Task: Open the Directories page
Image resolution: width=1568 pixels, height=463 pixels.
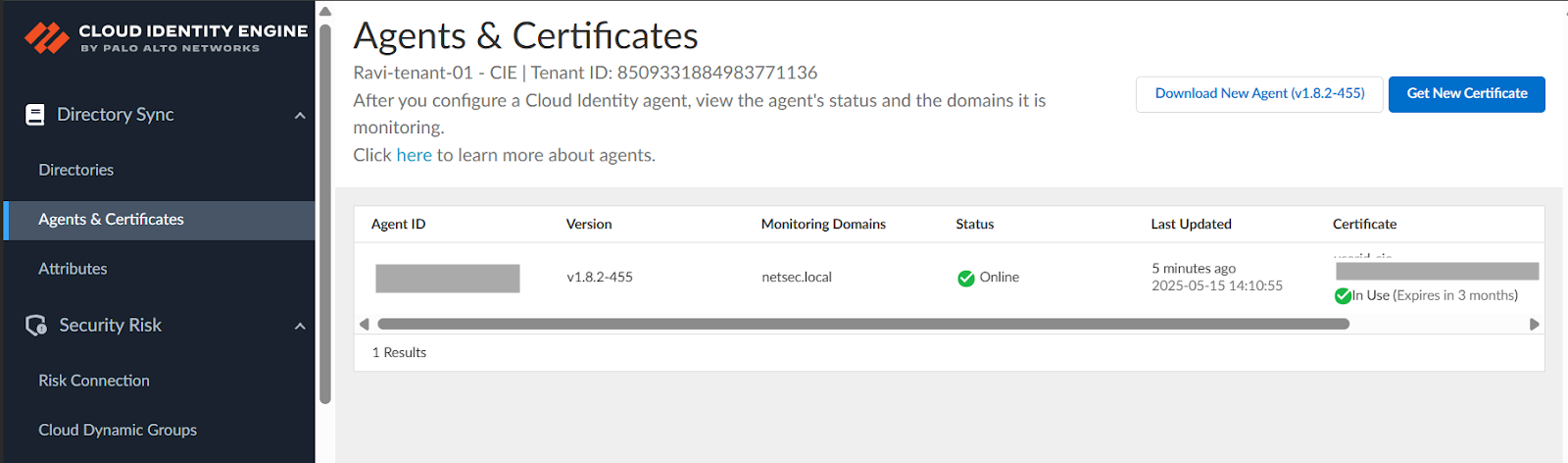Action: 76,170
